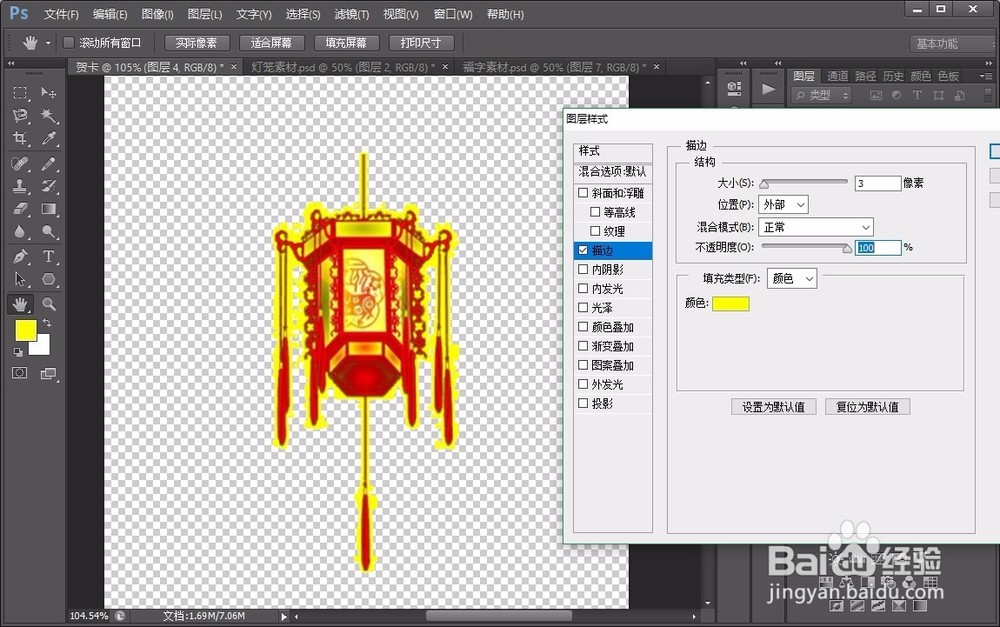Open the yellow stroke color swatch
This screenshot has height=627, width=1000.
click(731, 304)
